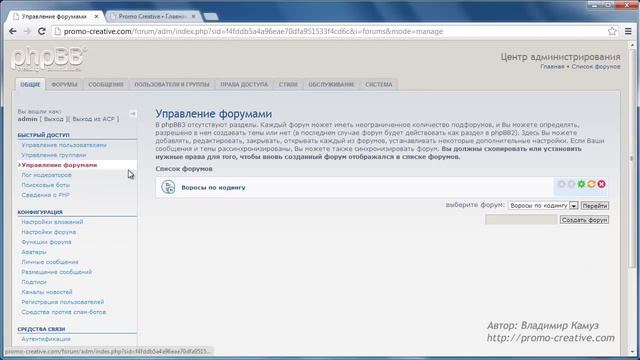
Task: Open Управление группами in sidebar
Action: coord(53,155)
